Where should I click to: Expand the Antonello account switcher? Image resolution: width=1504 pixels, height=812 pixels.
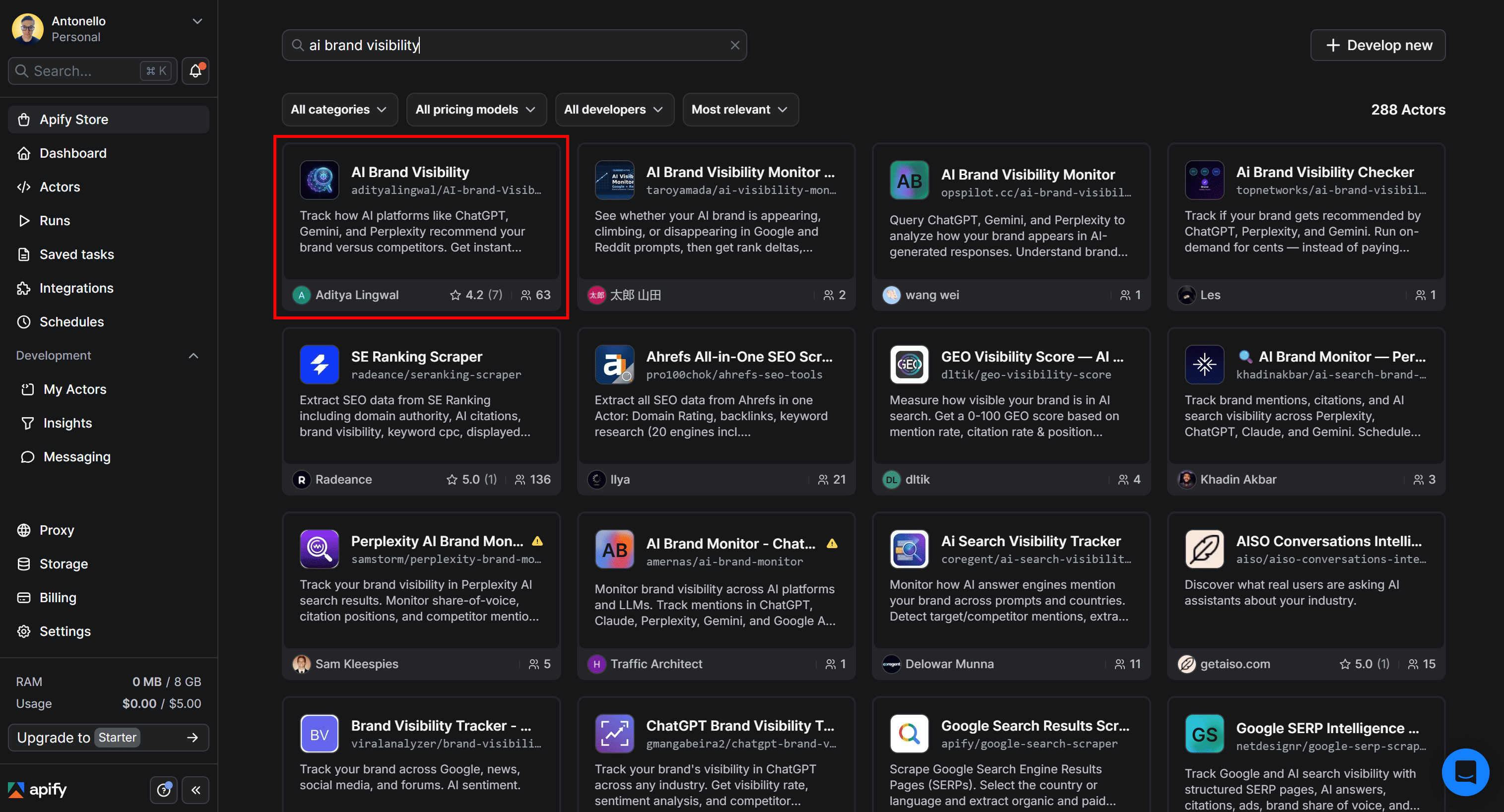[197, 22]
